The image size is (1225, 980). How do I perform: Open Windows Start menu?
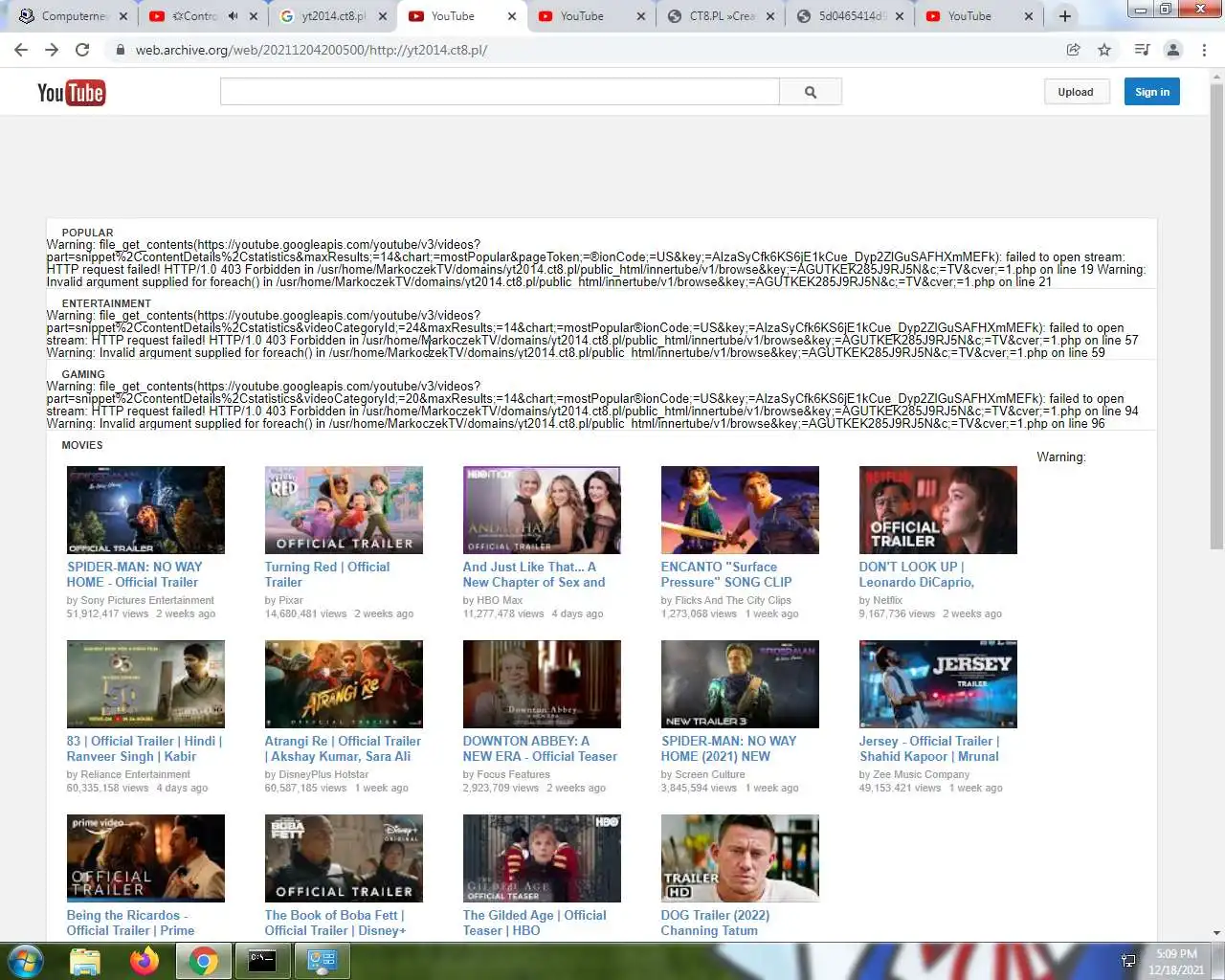[x=25, y=960]
